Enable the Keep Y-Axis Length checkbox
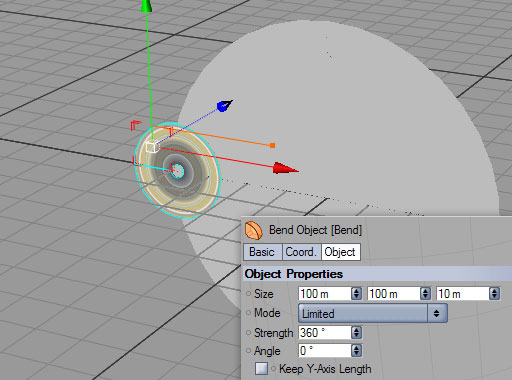 click(x=261, y=369)
